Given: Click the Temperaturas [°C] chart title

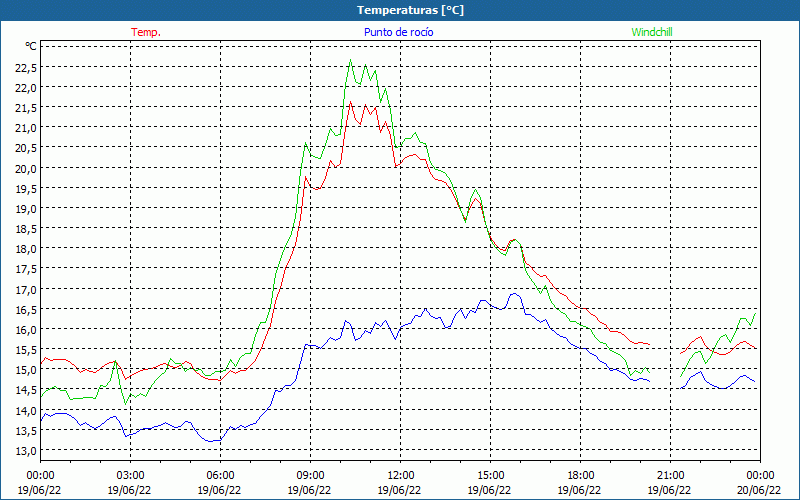Looking at the screenshot, I should (410, 9).
